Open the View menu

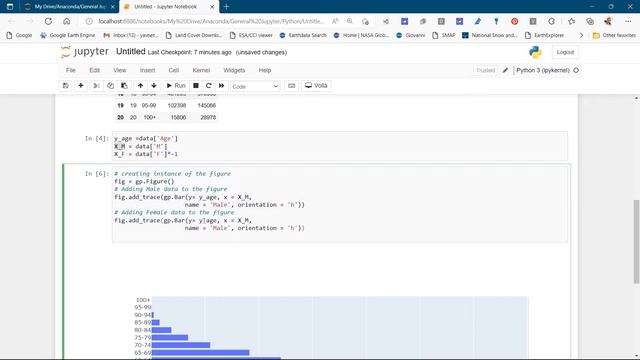[120, 70]
